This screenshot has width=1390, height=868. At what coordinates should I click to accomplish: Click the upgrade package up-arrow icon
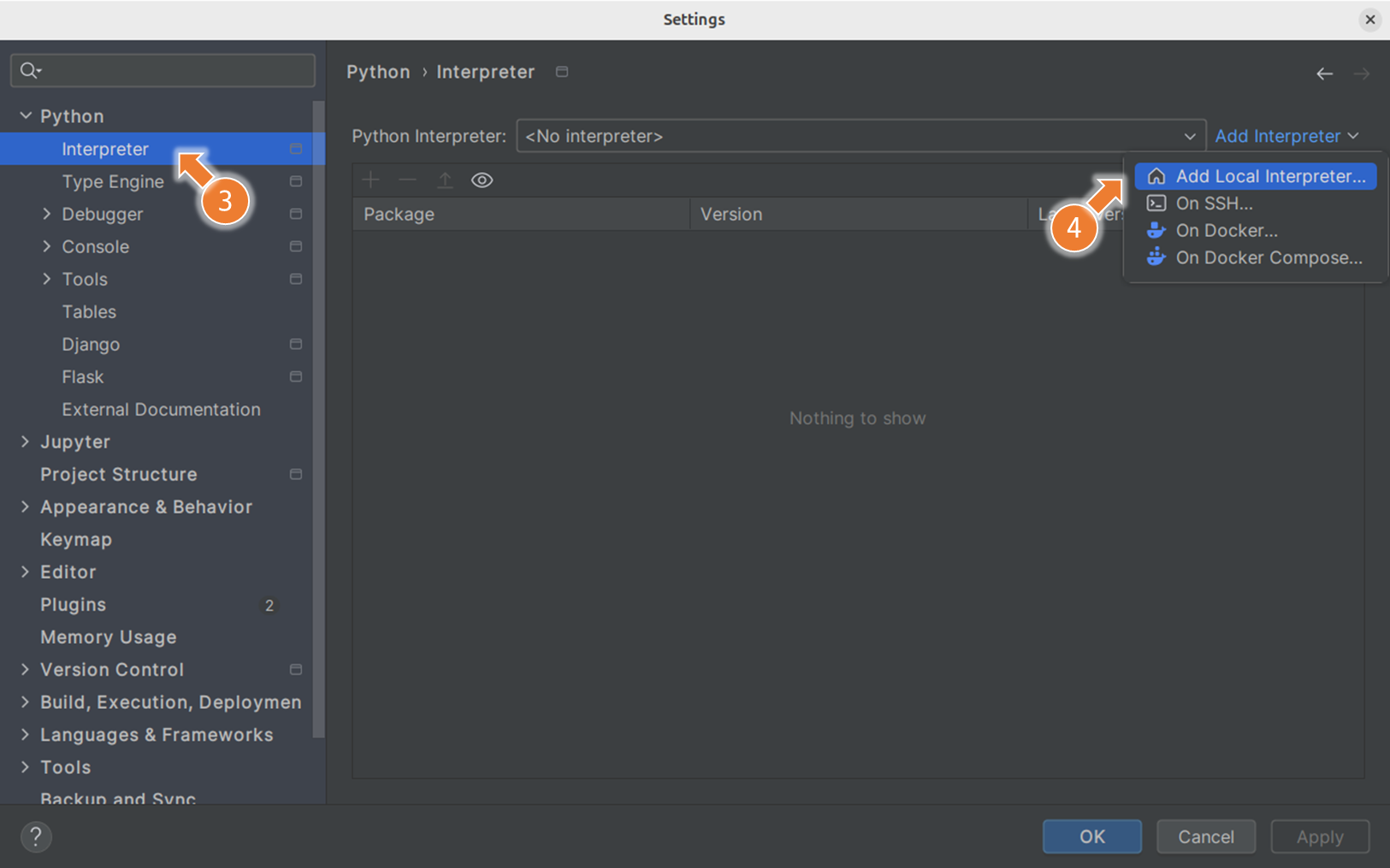click(445, 180)
